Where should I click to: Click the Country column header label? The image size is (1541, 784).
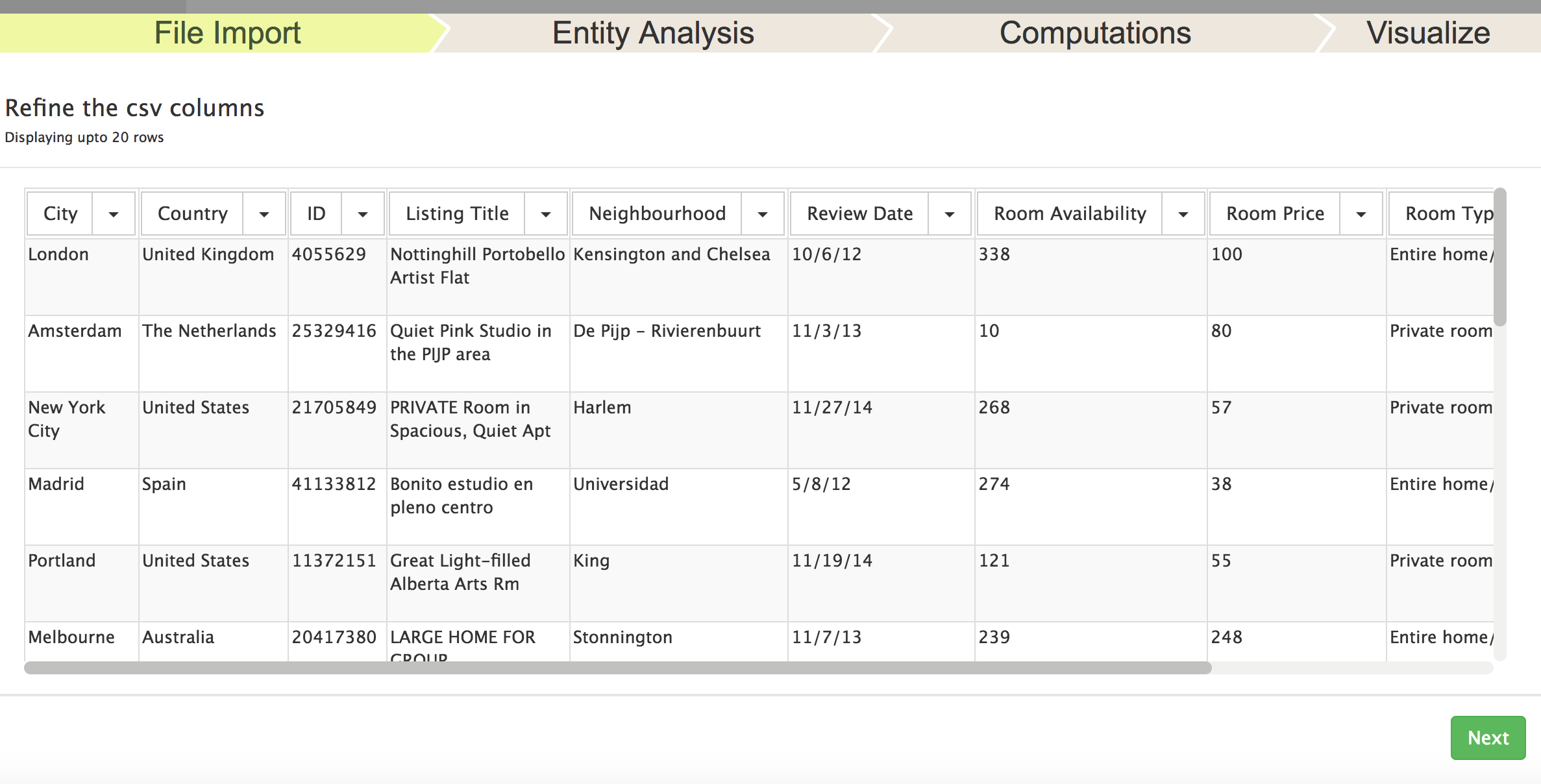pos(193,214)
